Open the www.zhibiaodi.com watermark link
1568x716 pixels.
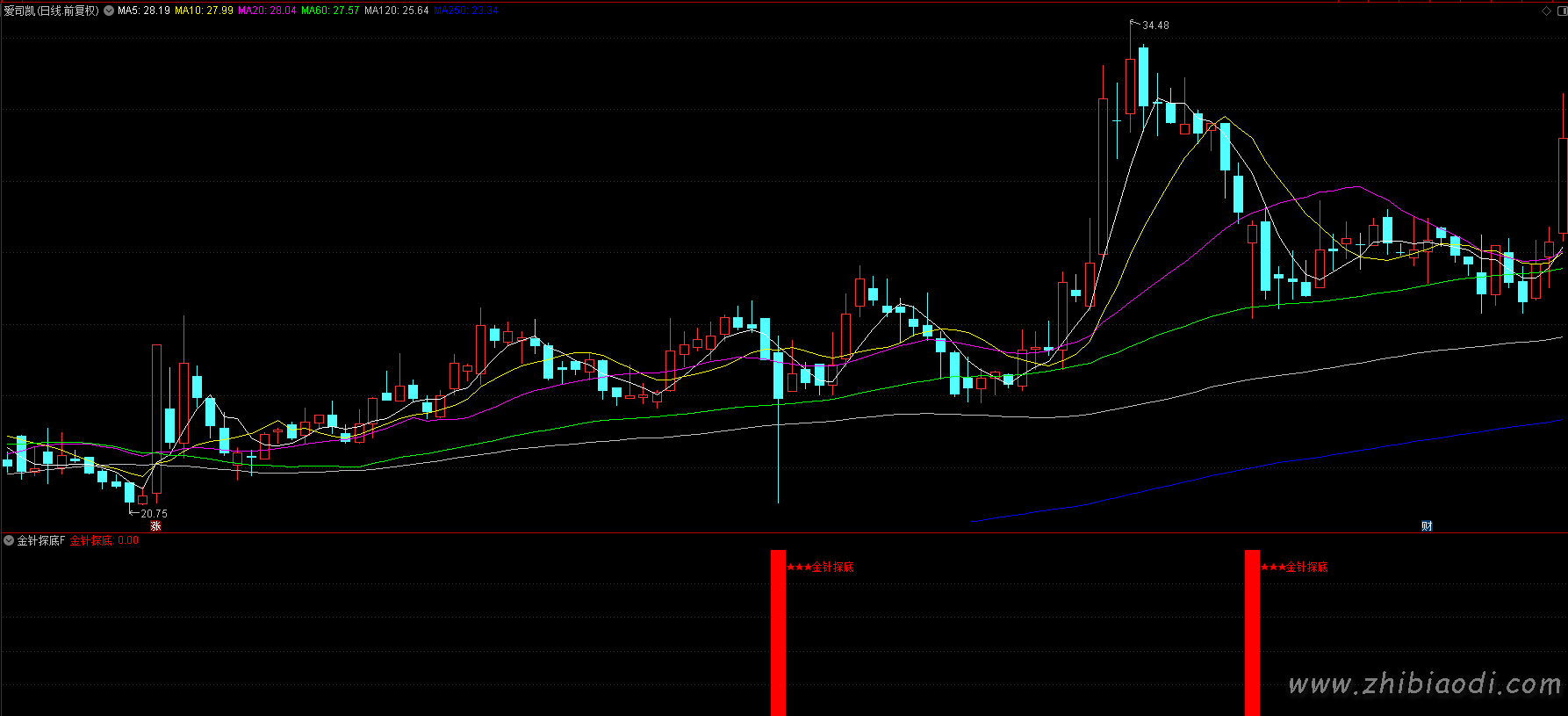click(x=1423, y=683)
